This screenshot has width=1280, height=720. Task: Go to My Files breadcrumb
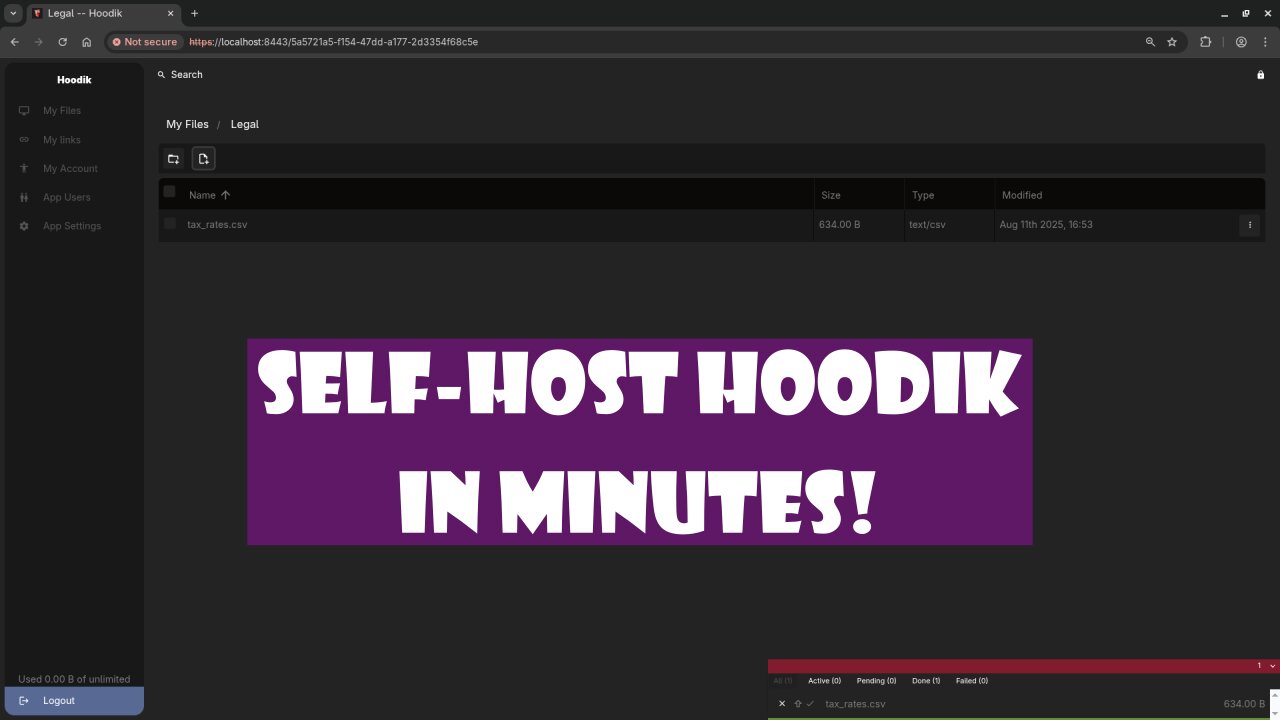(x=187, y=124)
